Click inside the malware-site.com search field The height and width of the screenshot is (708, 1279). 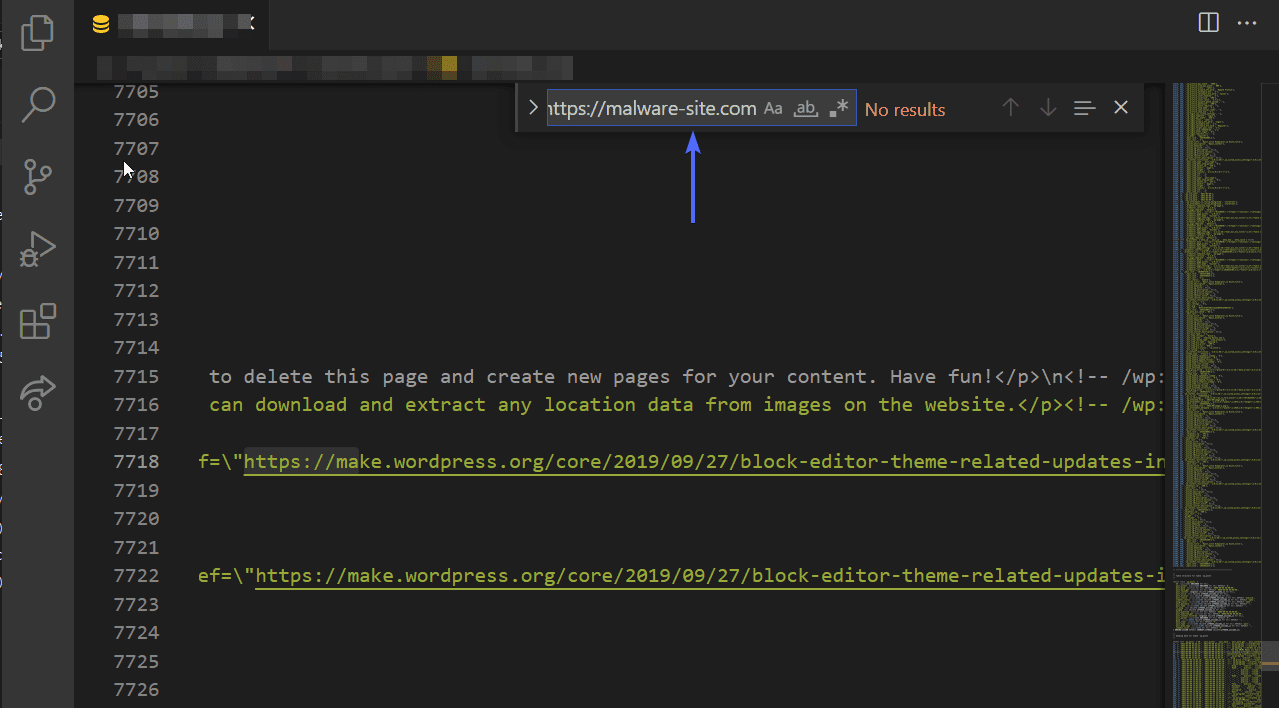pyautogui.click(x=650, y=108)
